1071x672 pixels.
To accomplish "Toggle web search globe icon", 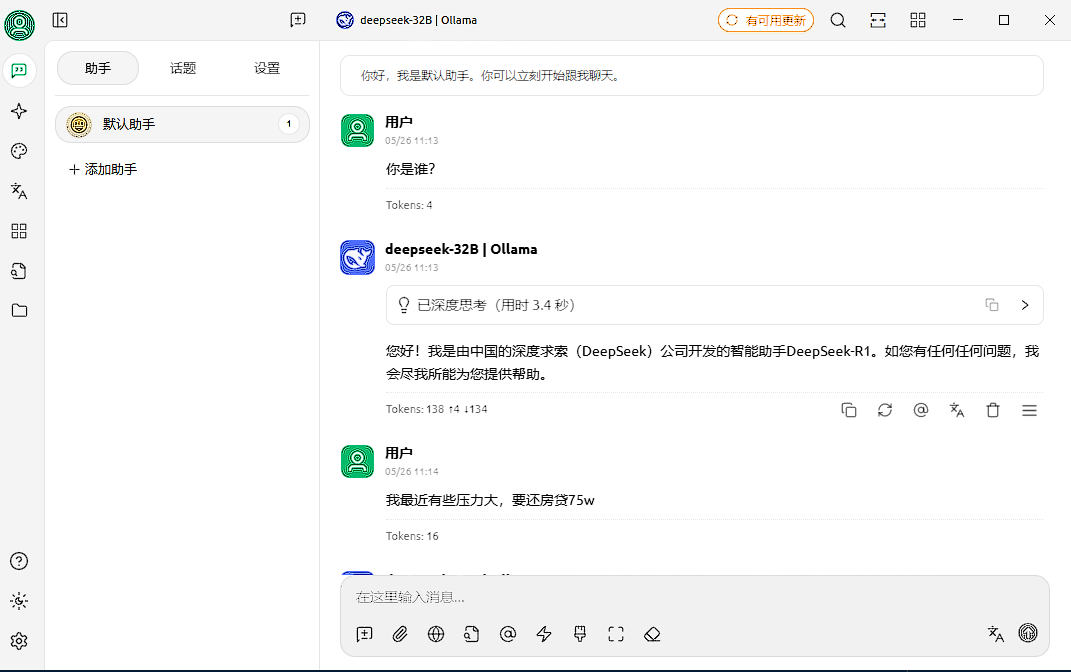I will (436, 634).
